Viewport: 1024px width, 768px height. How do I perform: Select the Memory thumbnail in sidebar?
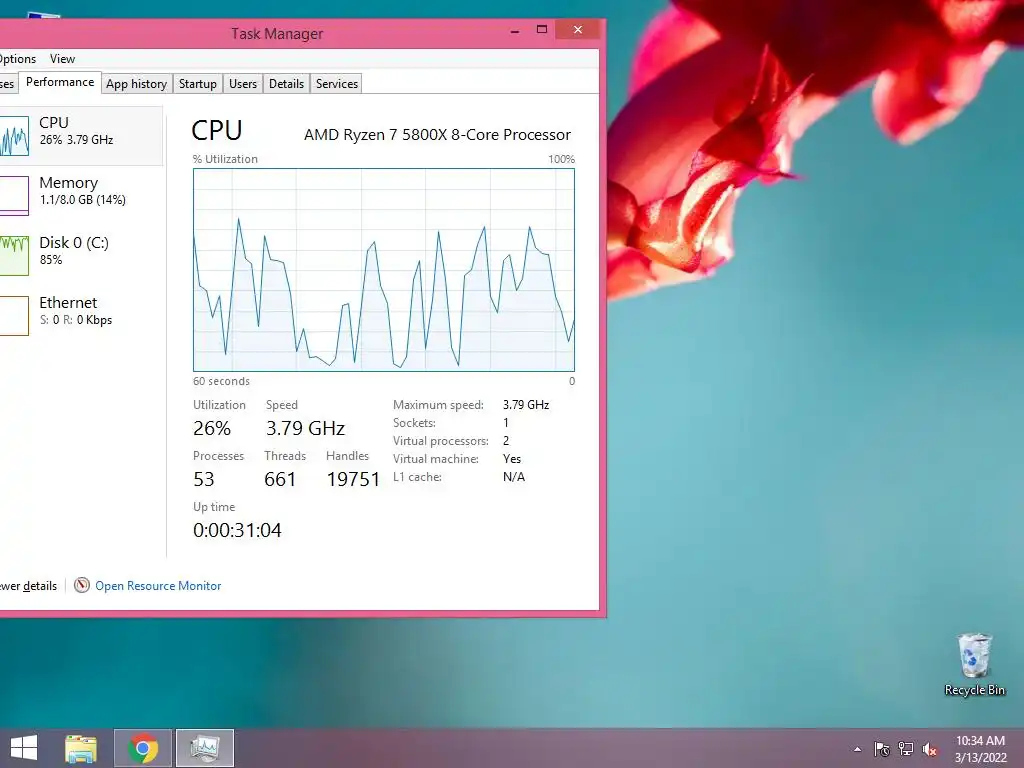[x=14, y=196]
